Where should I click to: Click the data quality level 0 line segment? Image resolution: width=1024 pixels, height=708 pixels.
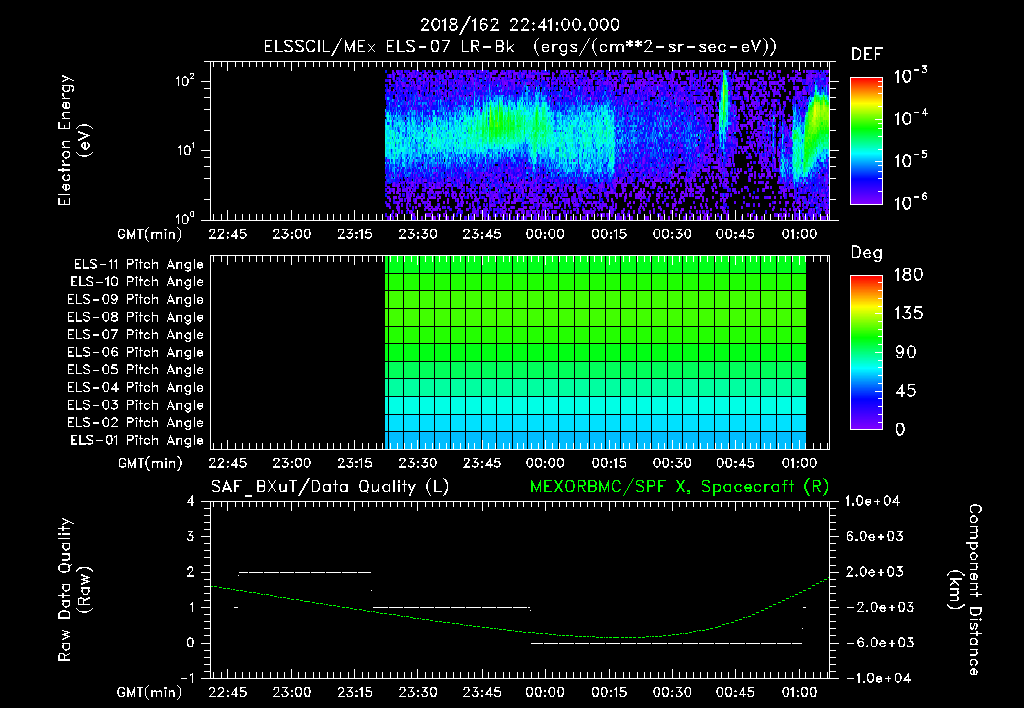click(x=666, y=643)
